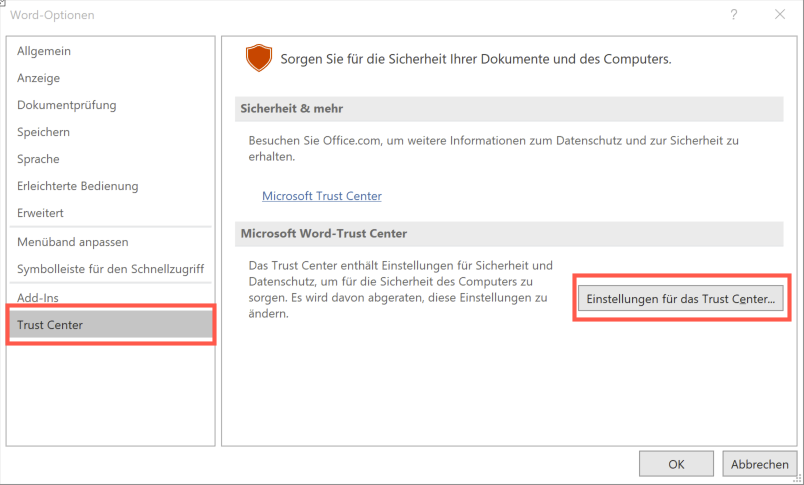Select Trust Center in sidebar
Image resolution: width=804 pixels, height=485 pixels.
[x=110, y=325]
